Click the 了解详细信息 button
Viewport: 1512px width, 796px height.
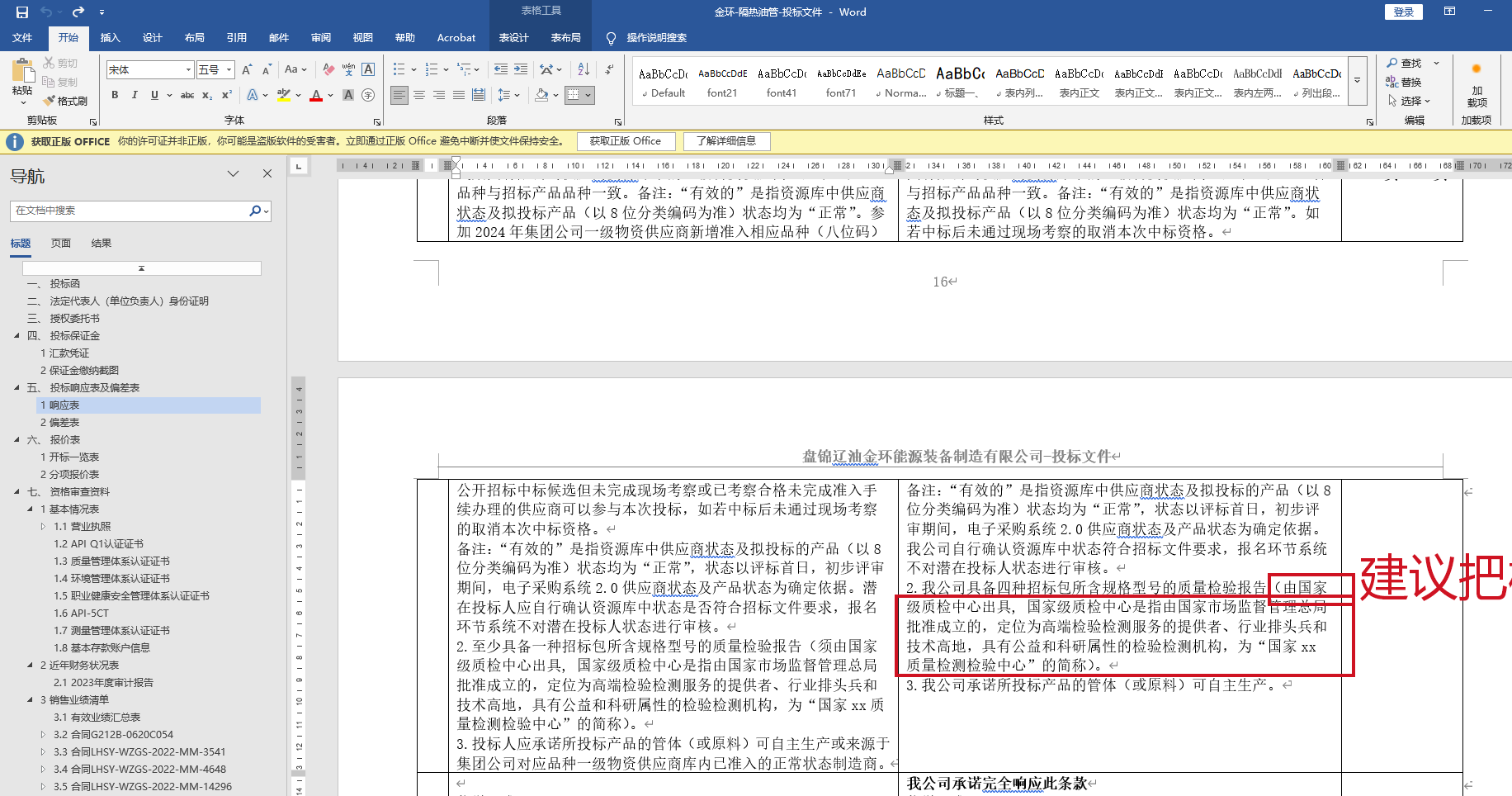[726, 141]
